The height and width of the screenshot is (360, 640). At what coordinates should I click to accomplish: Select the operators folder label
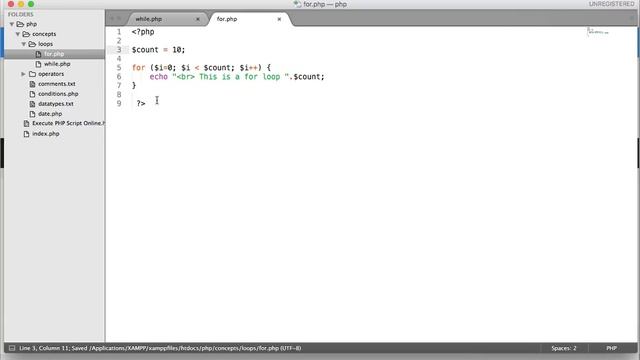point(51,74)
